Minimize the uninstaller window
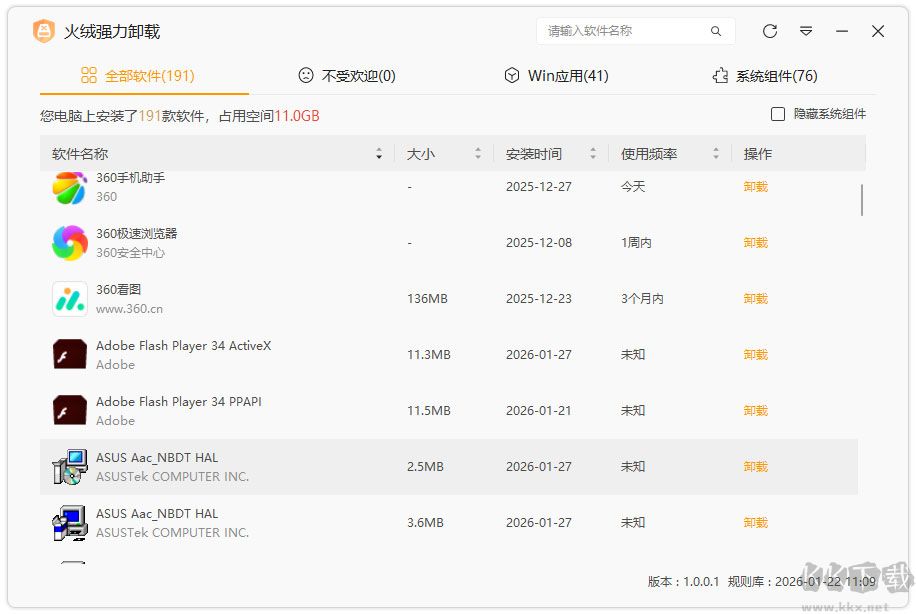 [842, 31]
